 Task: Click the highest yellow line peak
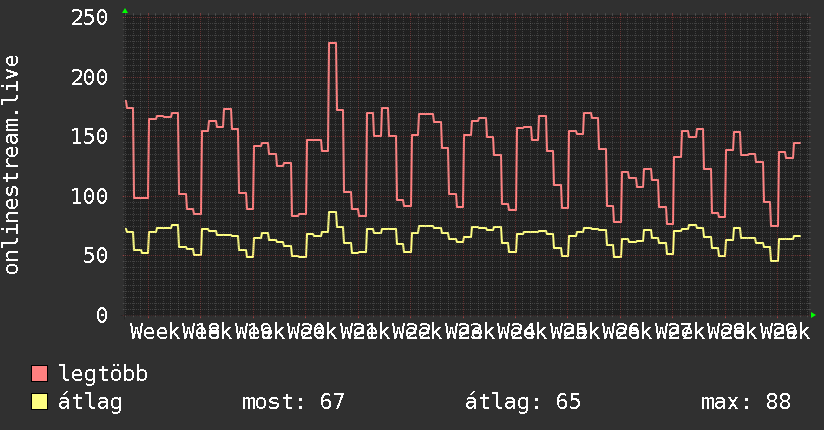(332, 212)
